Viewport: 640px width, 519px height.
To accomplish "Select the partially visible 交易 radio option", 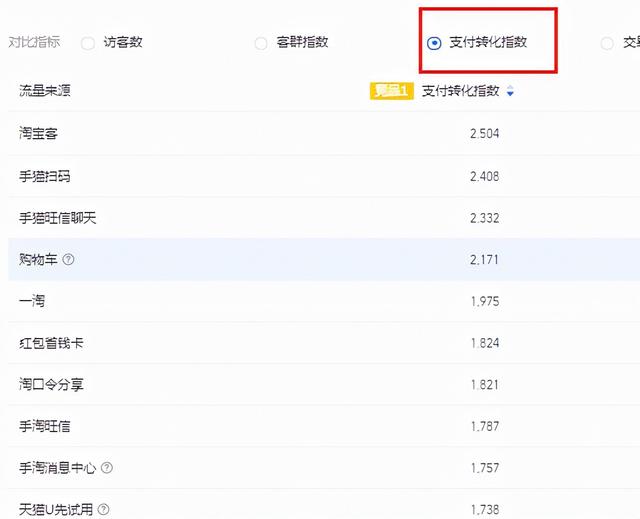I will 607,43.
